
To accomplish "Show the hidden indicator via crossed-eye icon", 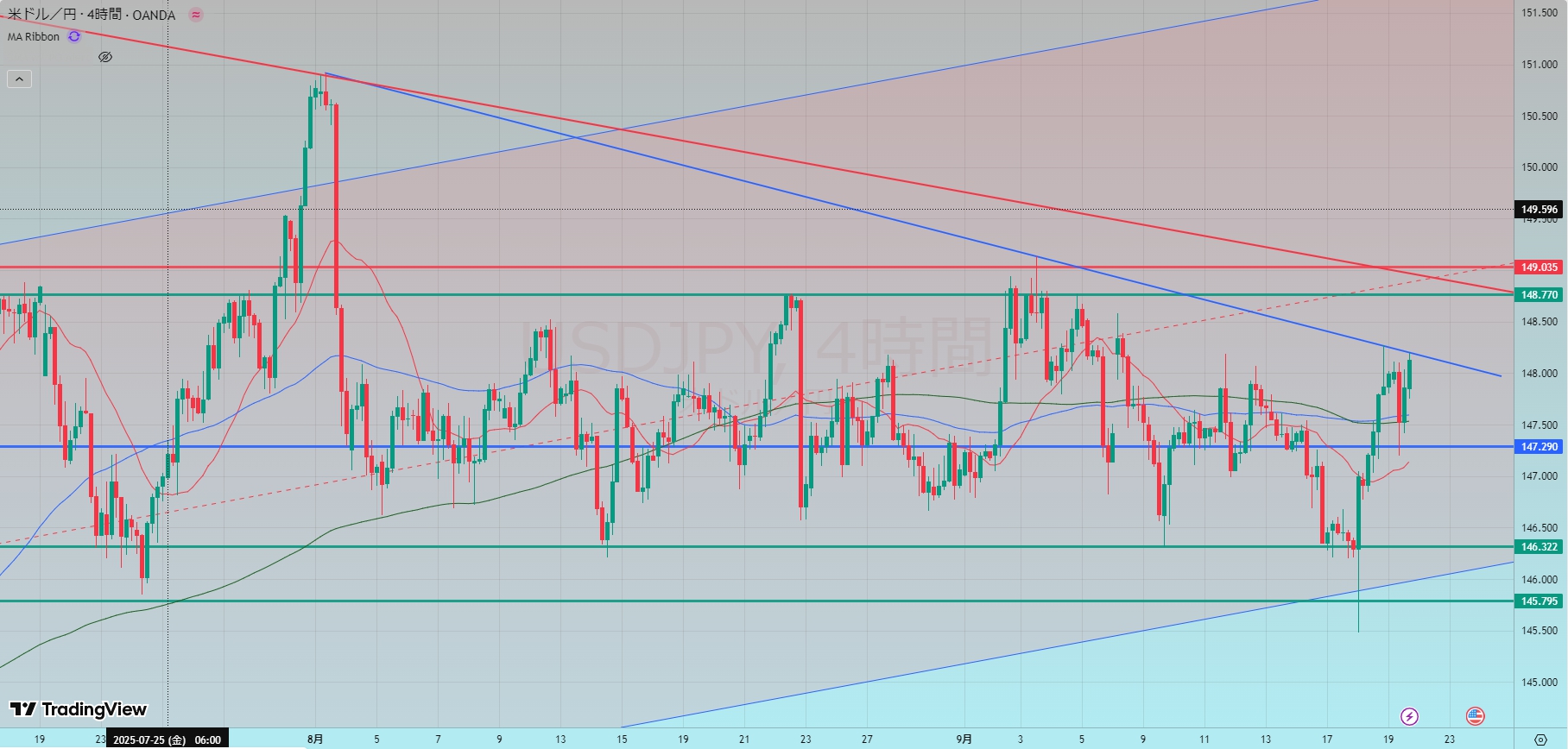I will pyautogui.click(x=105, y=57).
